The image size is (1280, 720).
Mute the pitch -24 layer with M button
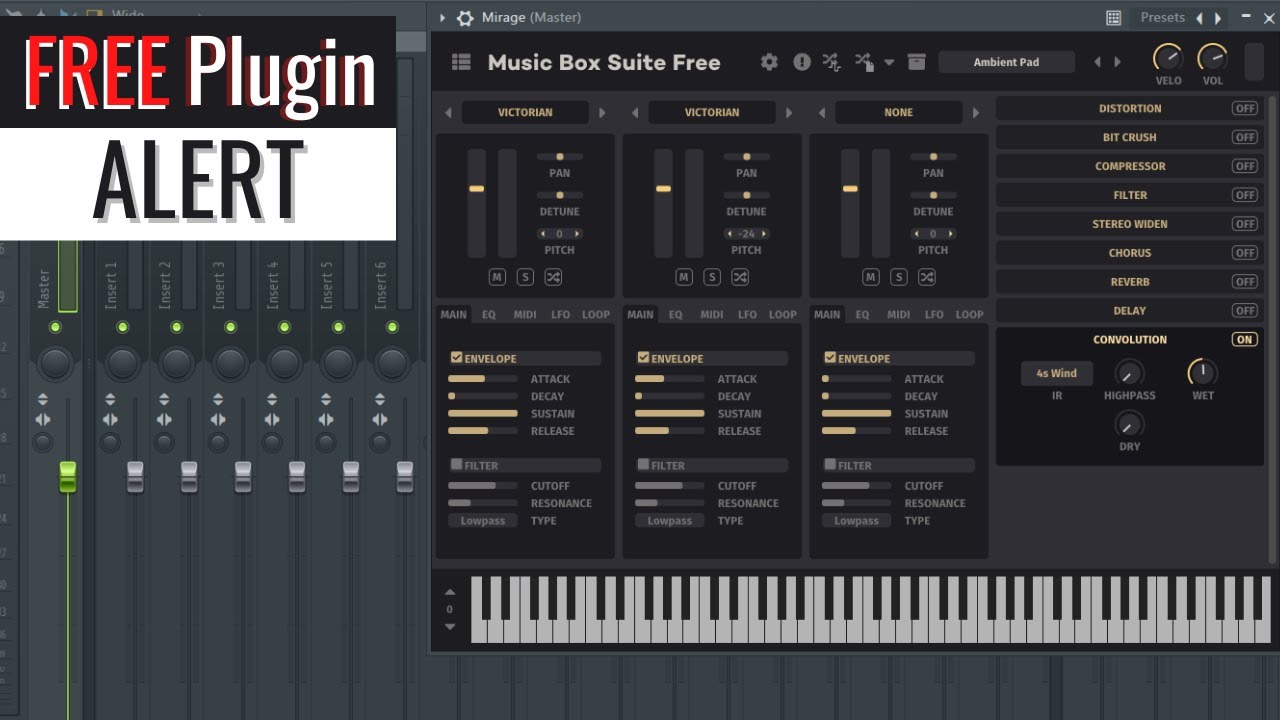click(684, 277)
